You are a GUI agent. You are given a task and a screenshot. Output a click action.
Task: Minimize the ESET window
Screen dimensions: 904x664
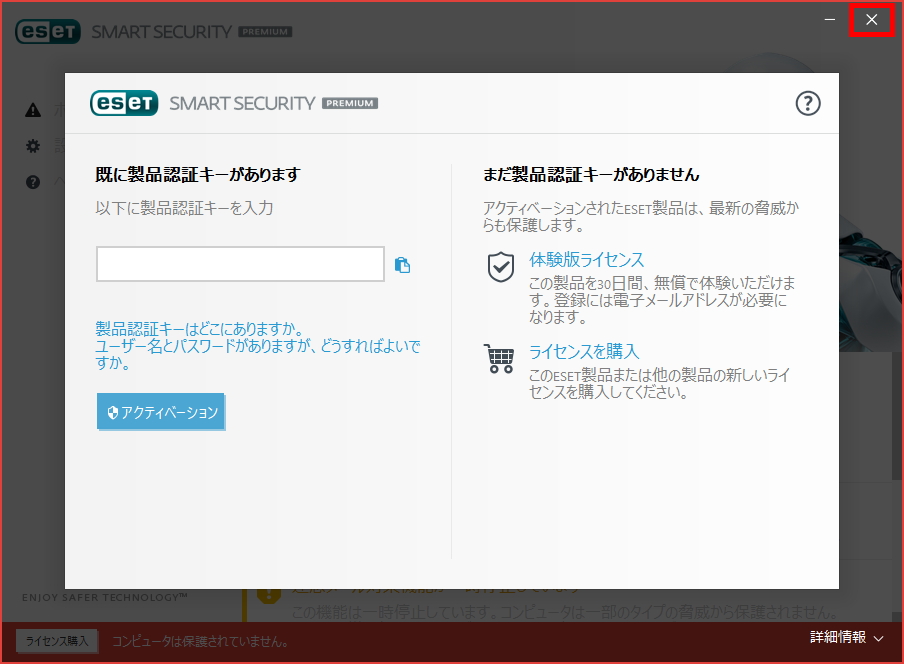pos(830,20)
